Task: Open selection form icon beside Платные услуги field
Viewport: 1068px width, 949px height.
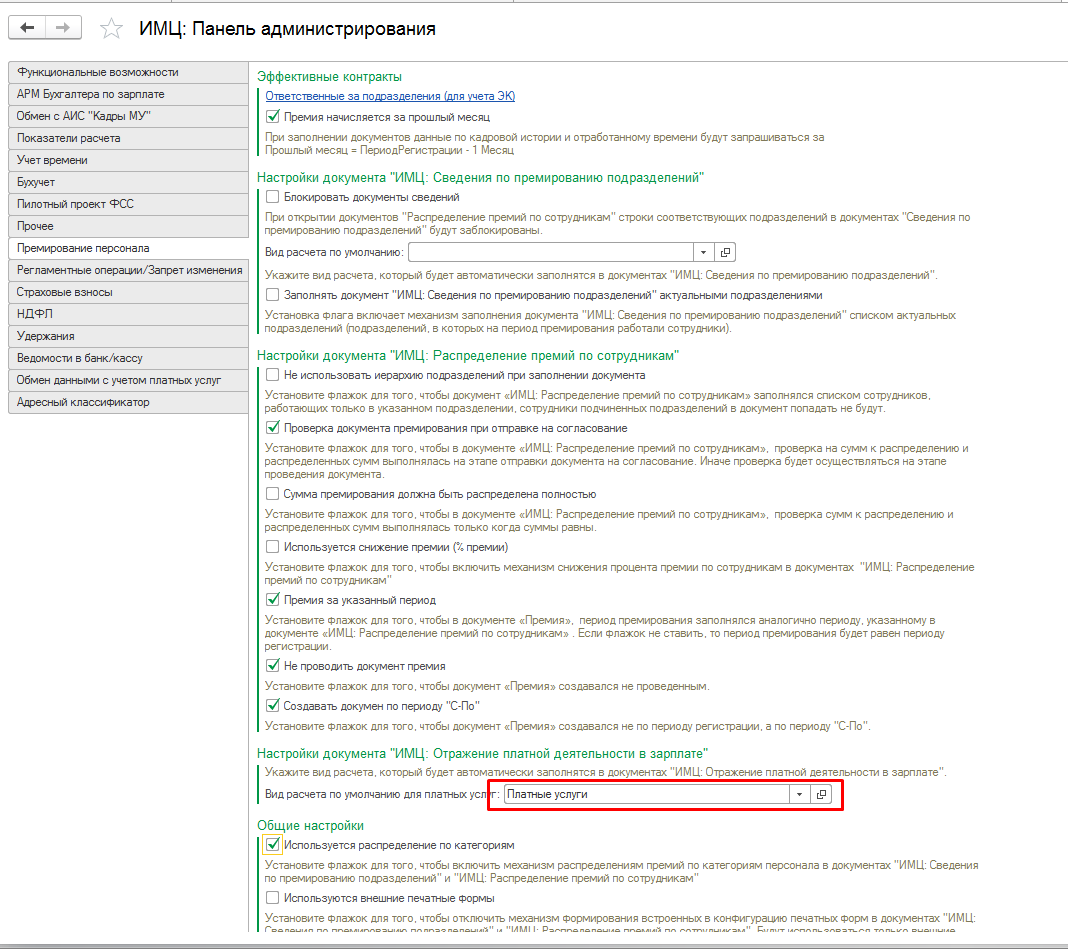Action: [x=822, y=794]
